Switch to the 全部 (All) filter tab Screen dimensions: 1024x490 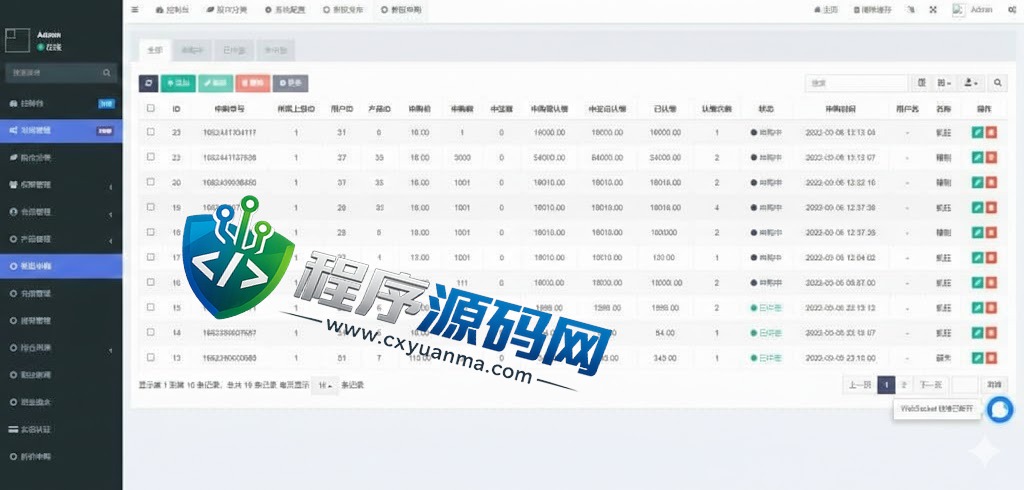[155, 50]
